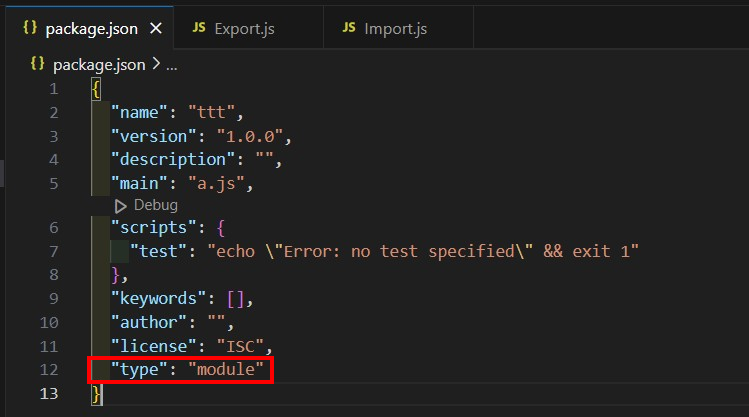Switch to the Import.js tab
The height and width of the screenshot is (417, 749).
coord(398,28)
